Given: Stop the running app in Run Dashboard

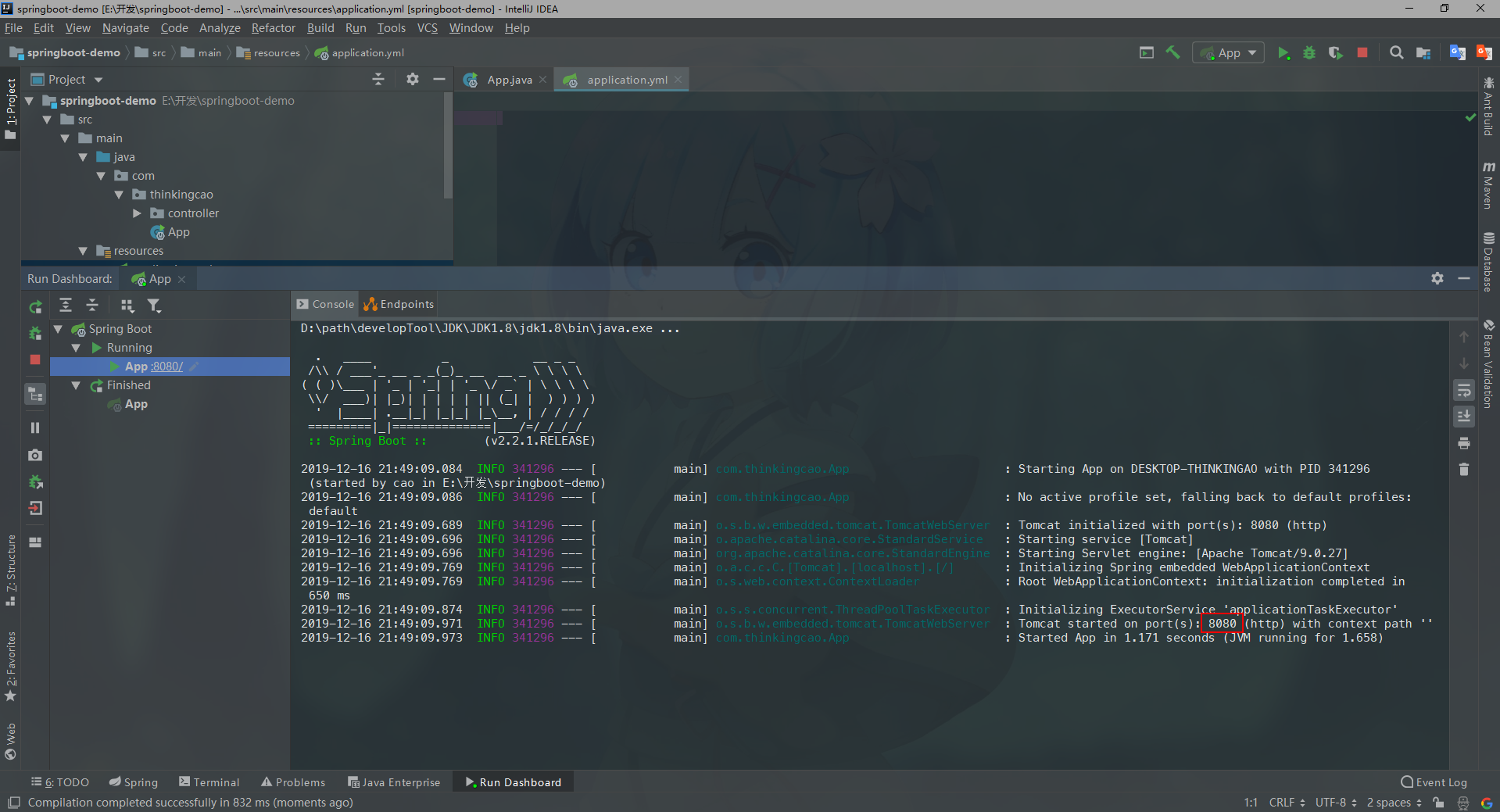Looking at the screenshot, I should click(35, 359).
